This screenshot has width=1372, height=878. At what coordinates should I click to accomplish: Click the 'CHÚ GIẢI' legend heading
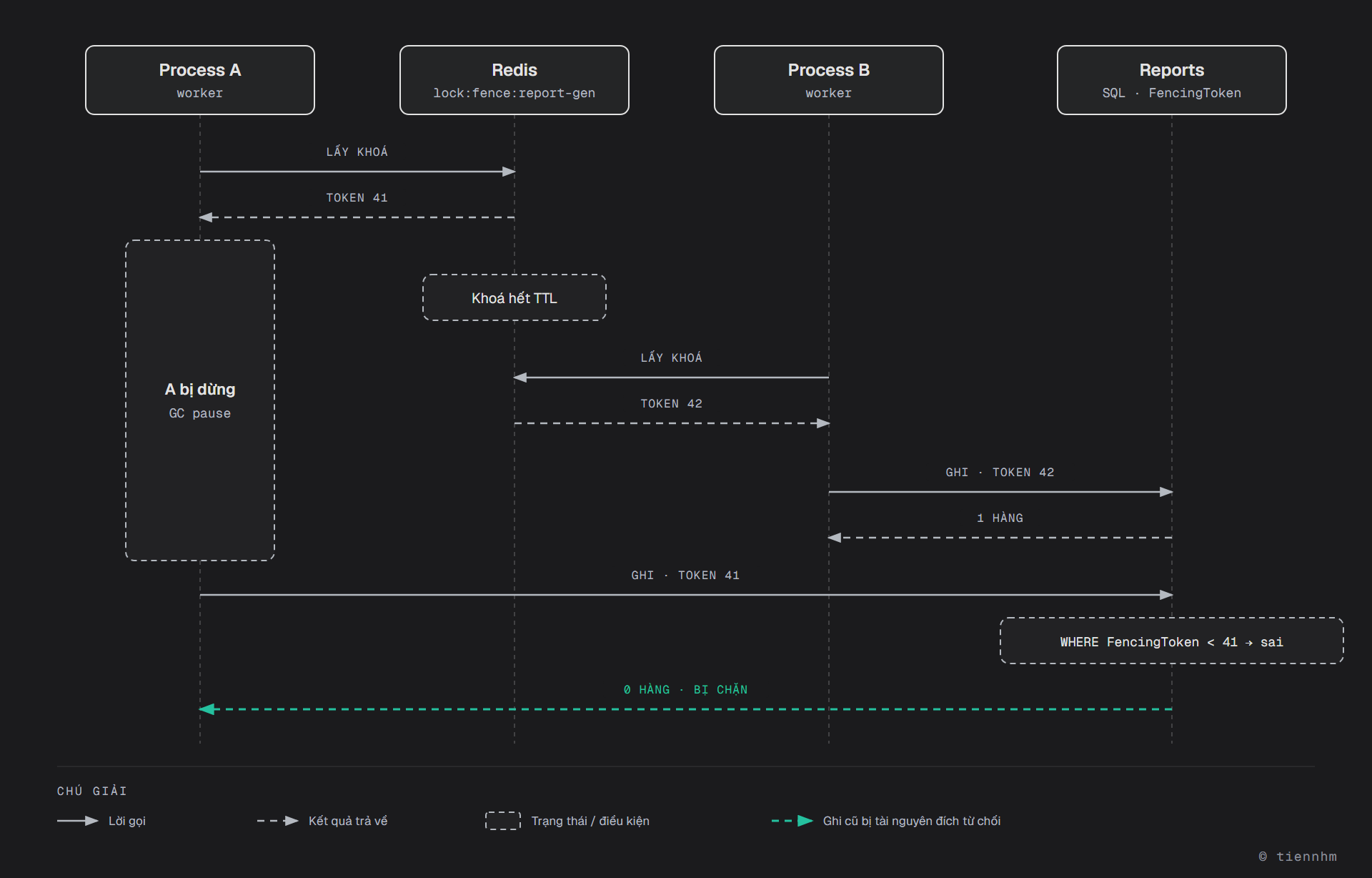tap(92, 791)
